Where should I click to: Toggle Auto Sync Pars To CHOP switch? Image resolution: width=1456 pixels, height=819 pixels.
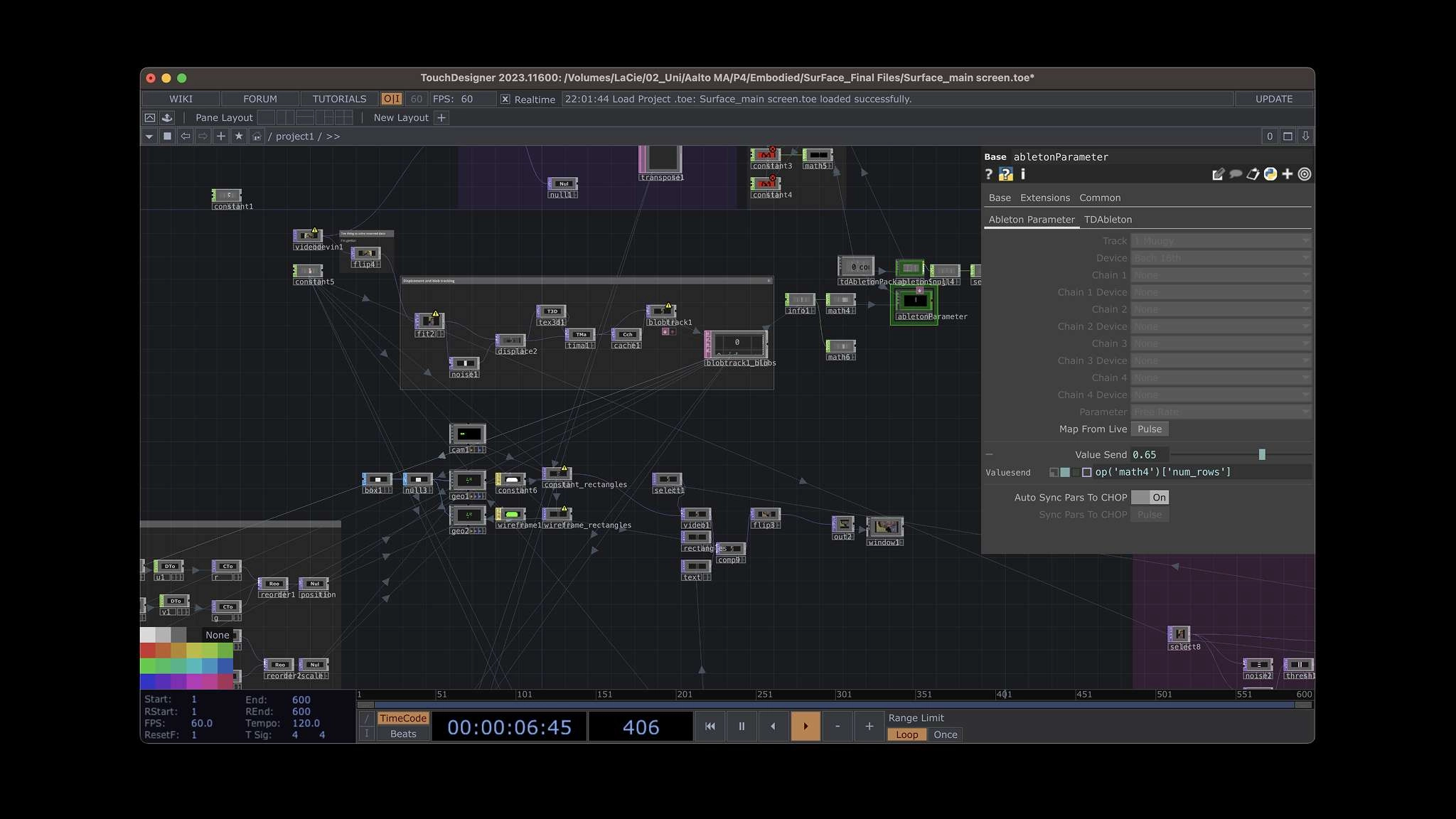(1150, 497)
